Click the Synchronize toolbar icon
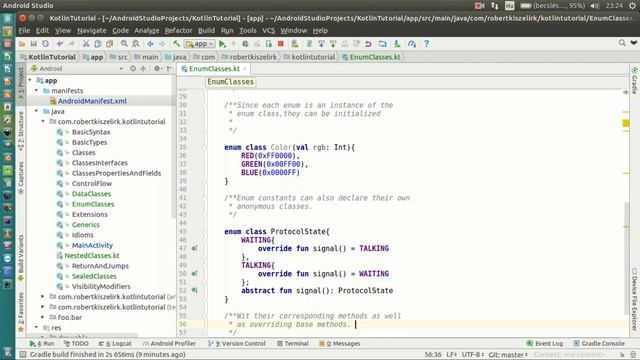640x360 pixels. click(x=45, y=44)
